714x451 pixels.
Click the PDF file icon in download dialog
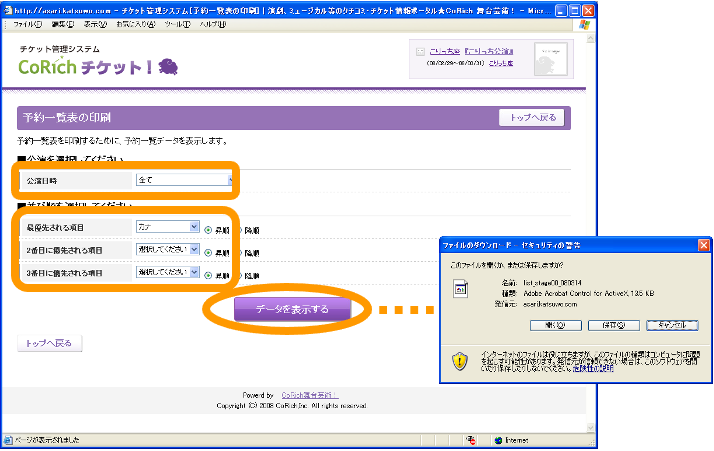[460, 290]
